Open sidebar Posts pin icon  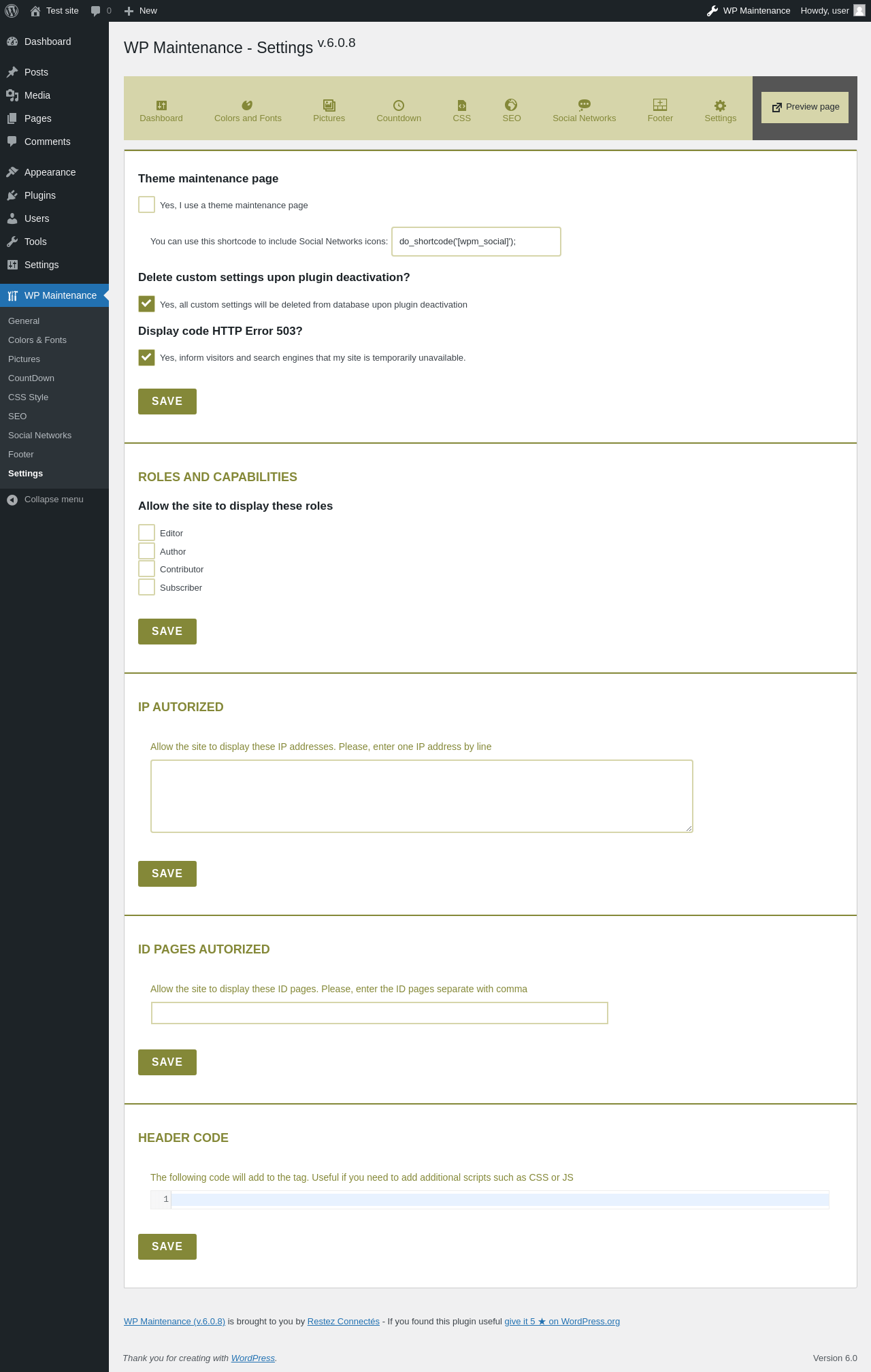[12, 72]
